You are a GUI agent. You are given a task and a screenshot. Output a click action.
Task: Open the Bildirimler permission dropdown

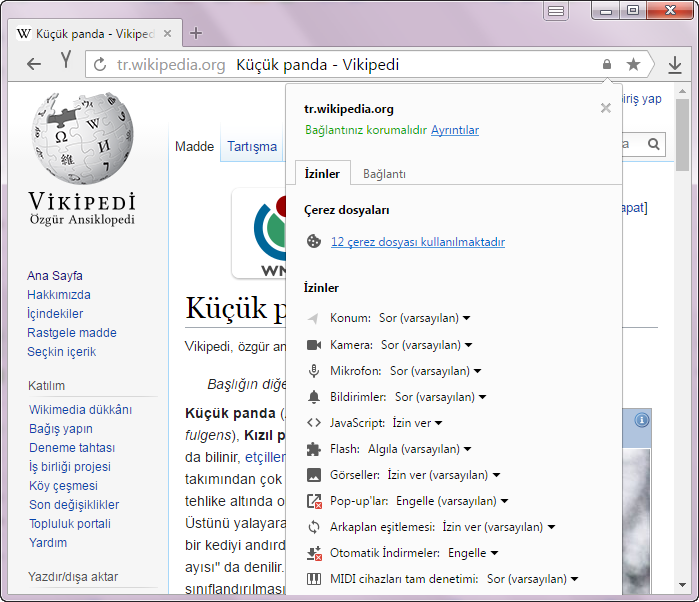click(x=440, y=397)
